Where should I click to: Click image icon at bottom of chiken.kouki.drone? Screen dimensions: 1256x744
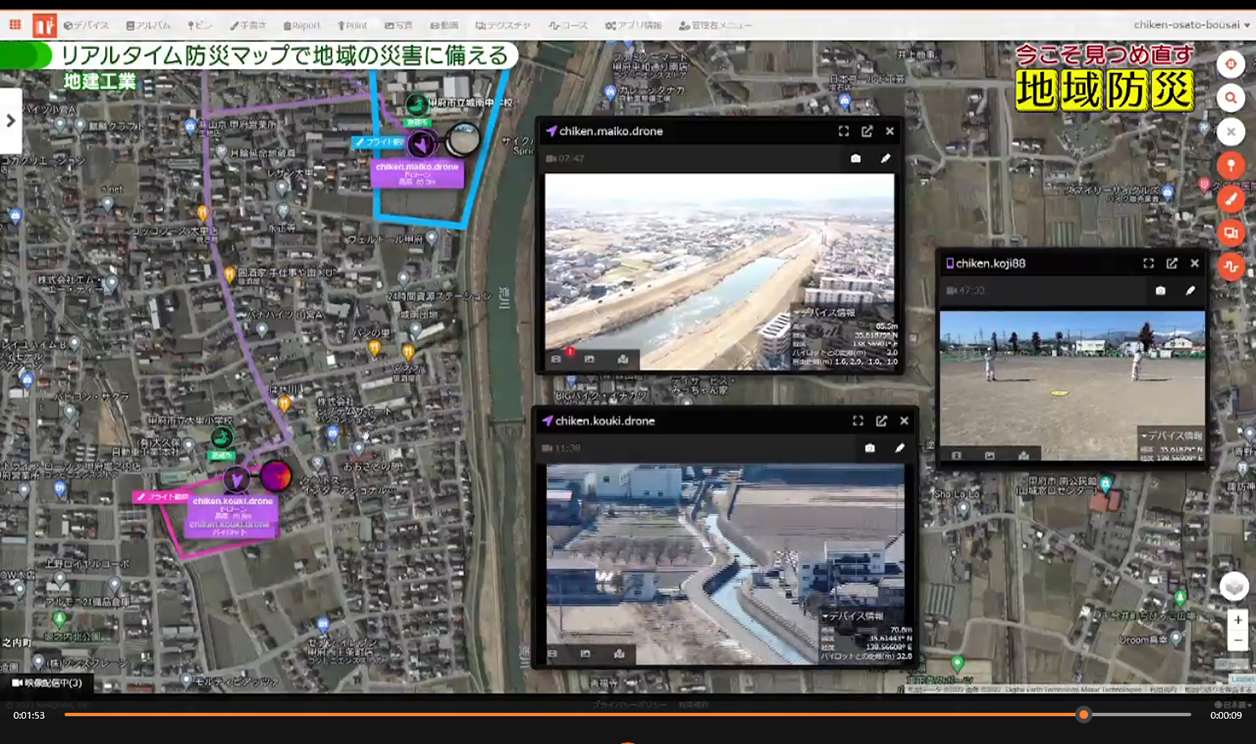click(586, 654)
